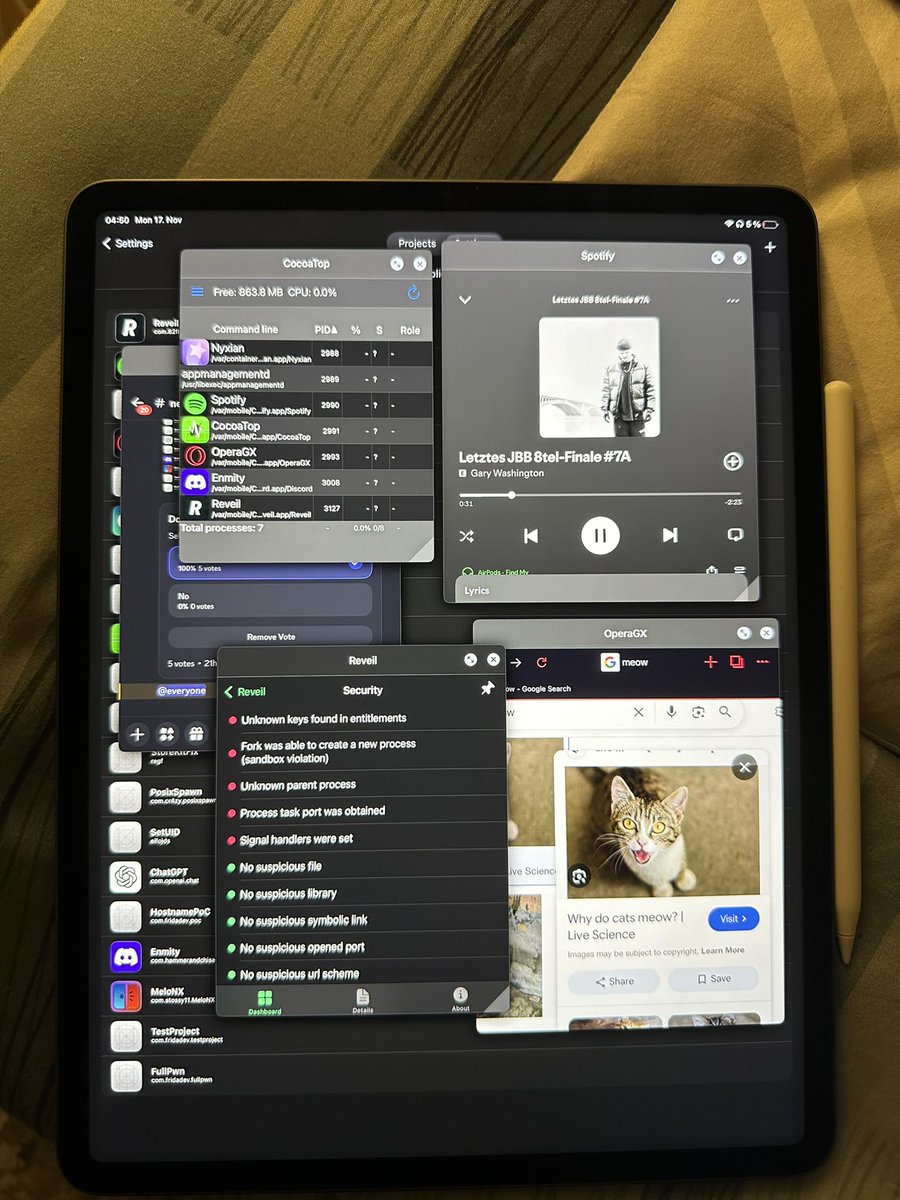Toggle the pin icon in Reveil
This screenshot has height=1200, width=900.
point(487,689)
